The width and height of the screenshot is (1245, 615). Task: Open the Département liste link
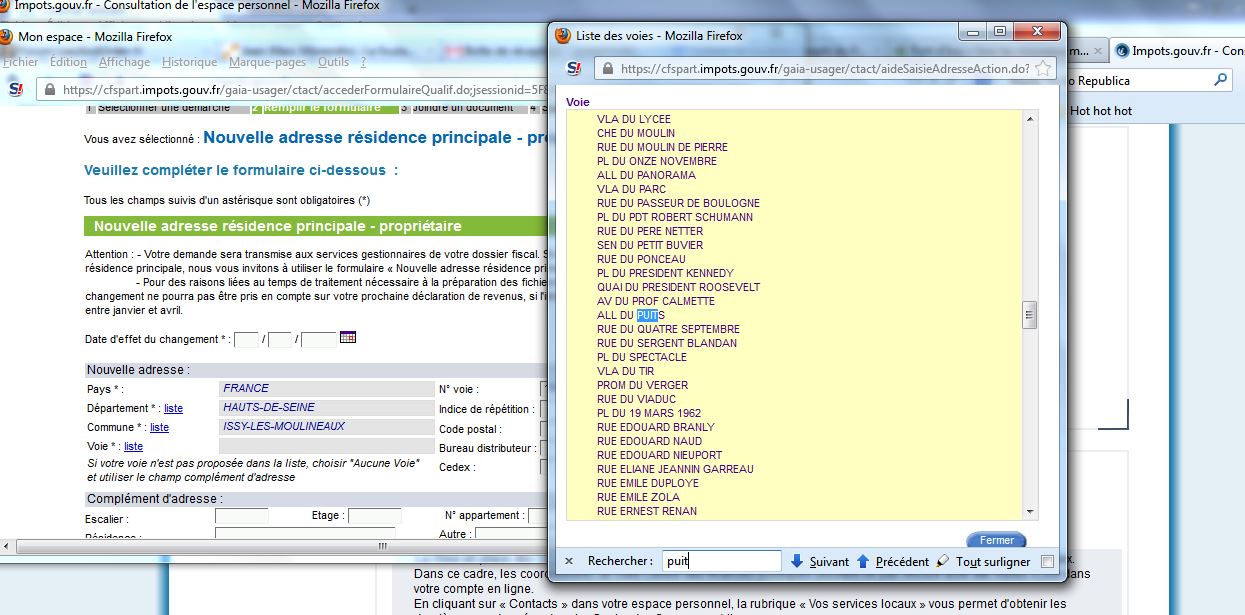point(173,408)
